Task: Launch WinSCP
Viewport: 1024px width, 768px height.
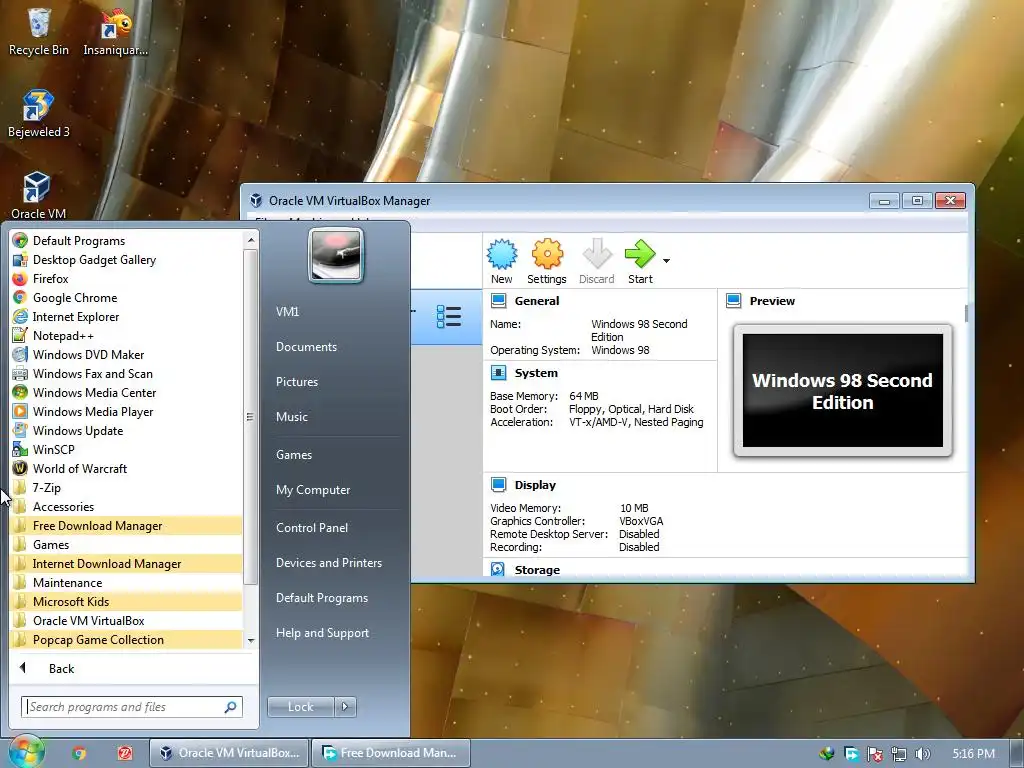Action: click(127, 449)
